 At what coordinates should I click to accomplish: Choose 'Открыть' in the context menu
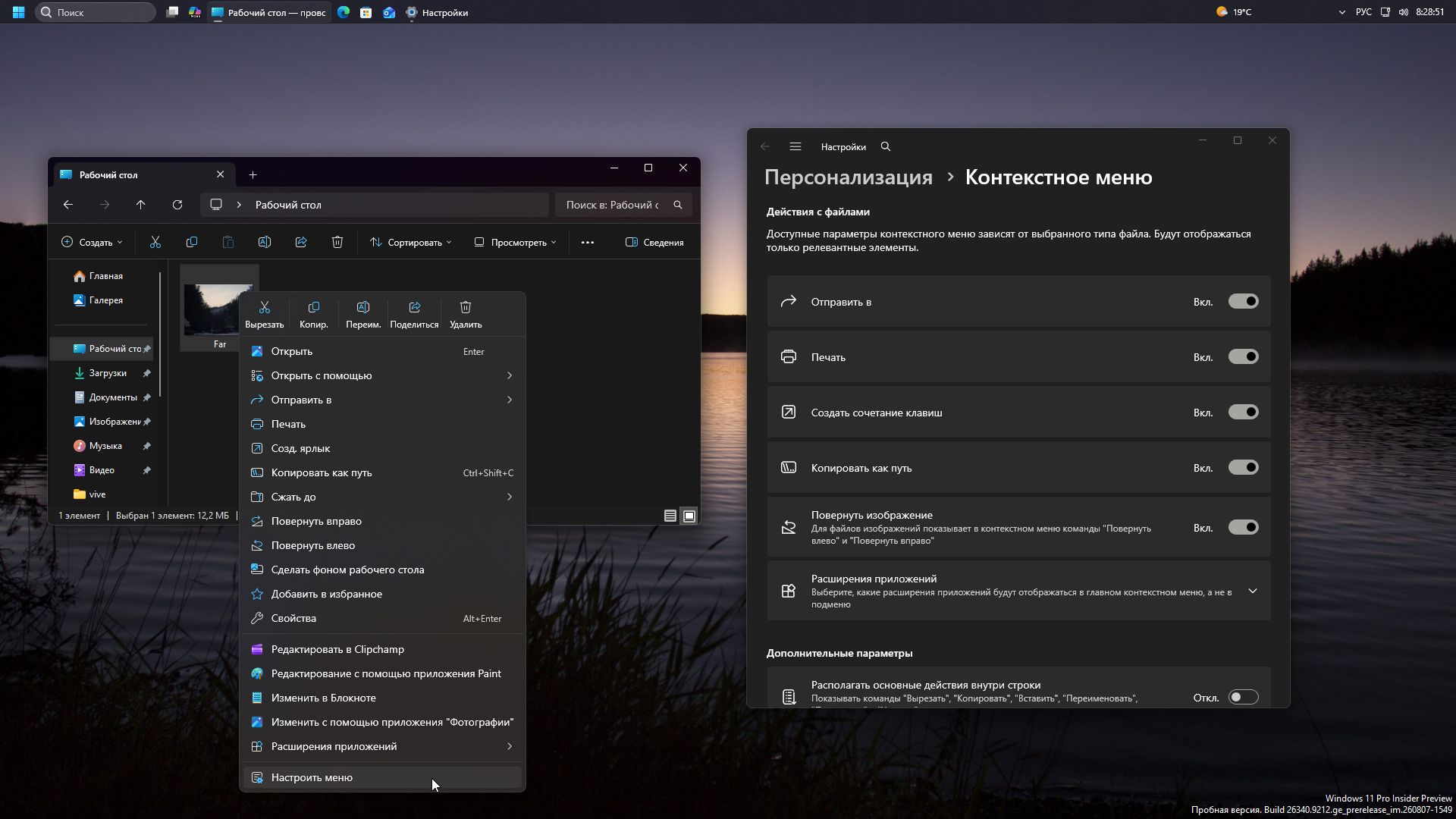(382, 351)
